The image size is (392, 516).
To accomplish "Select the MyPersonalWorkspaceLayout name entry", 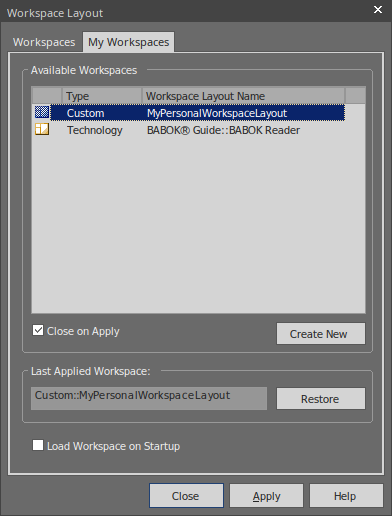I will 217,113.
